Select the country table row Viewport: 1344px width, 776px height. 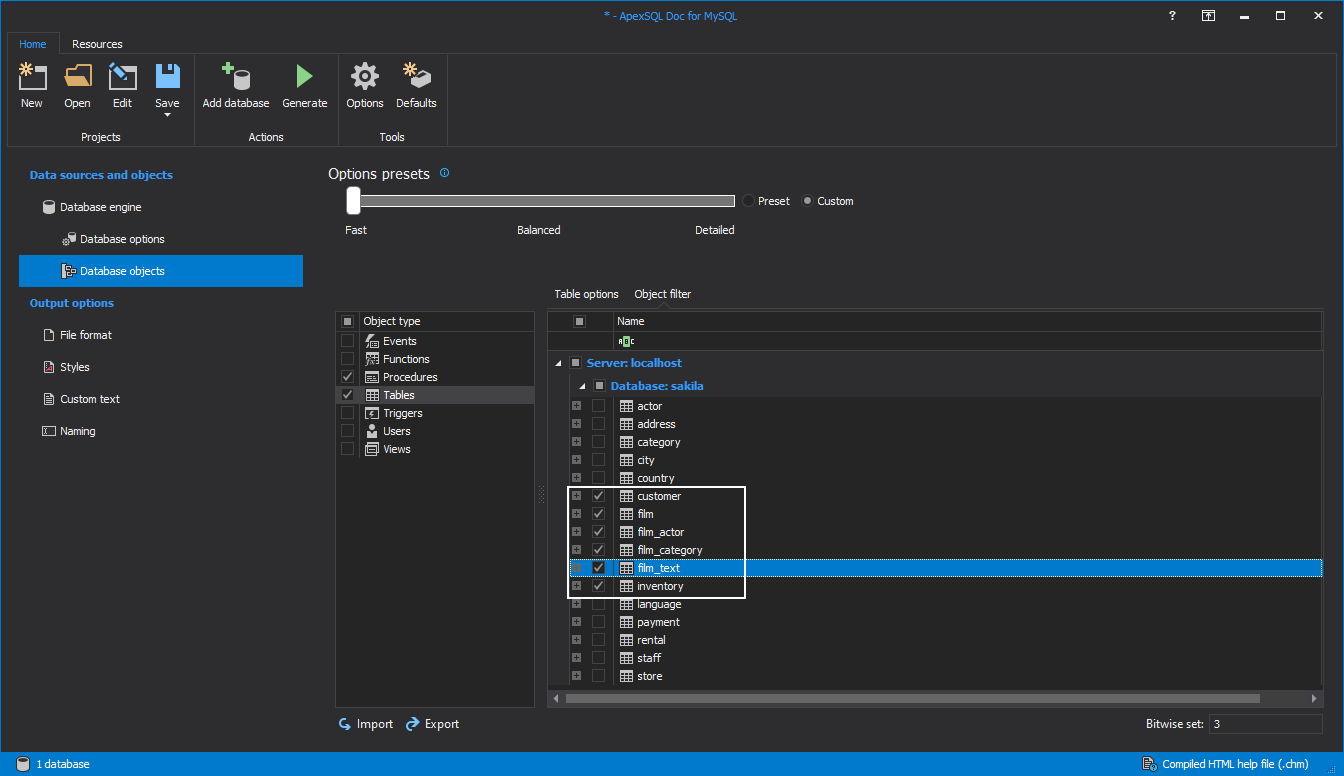pos(946,478)
